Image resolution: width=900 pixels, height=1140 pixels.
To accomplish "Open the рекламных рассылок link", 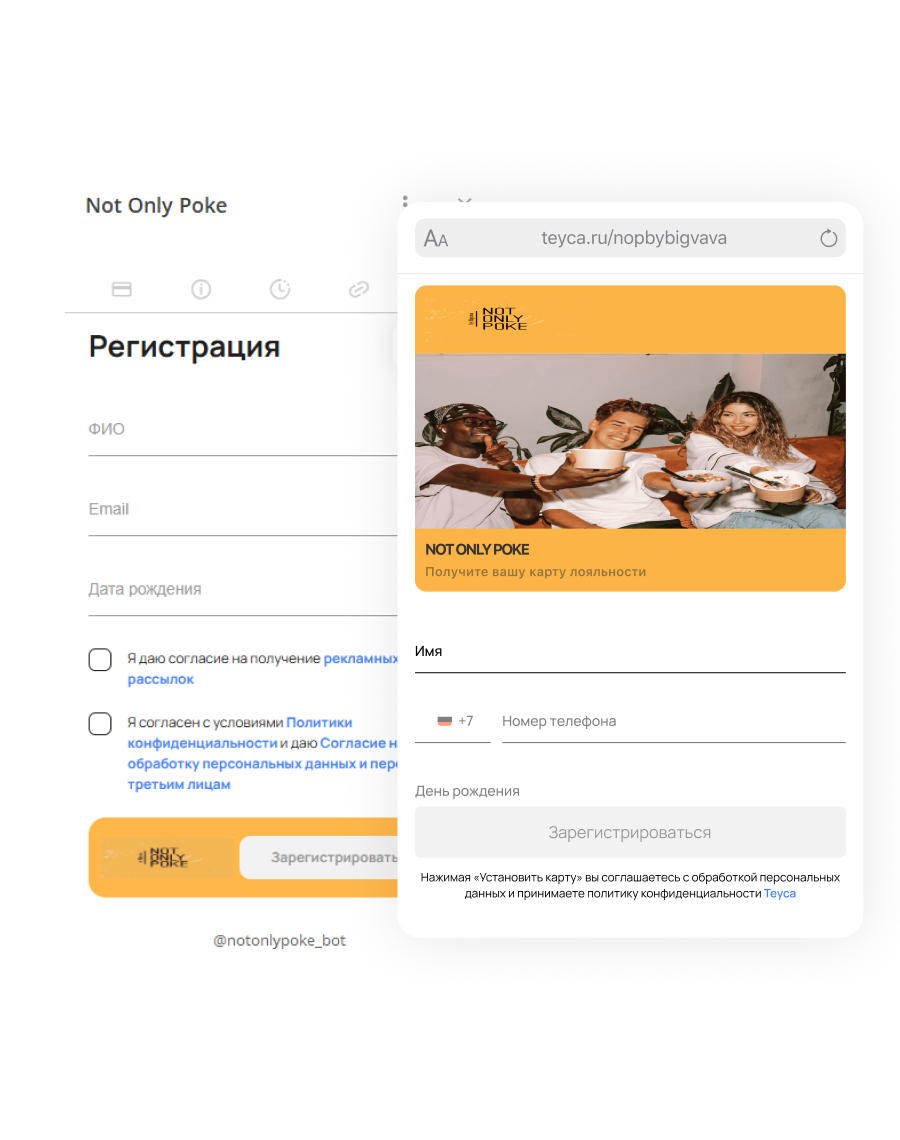I will pos(262,669).
